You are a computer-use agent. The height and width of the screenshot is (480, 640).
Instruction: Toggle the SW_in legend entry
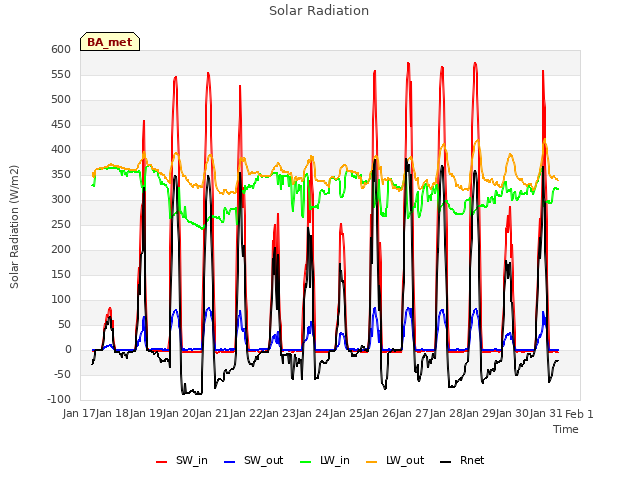182,460
